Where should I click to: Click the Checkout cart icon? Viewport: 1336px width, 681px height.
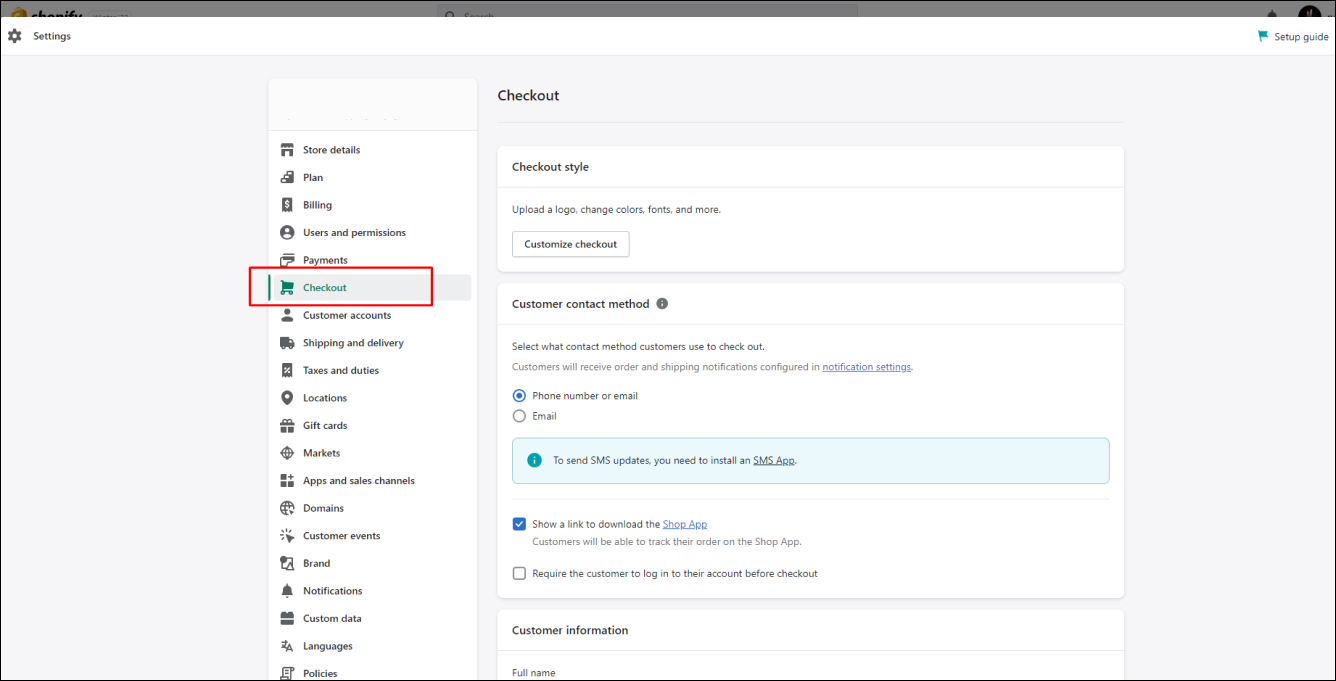coord(287,288)
